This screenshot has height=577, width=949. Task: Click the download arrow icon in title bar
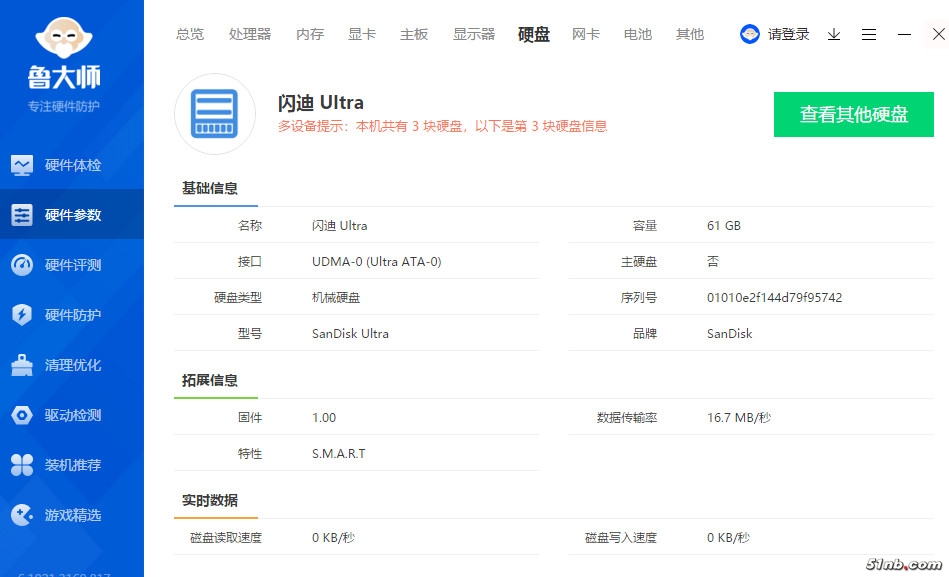pyautogui.click(x=834, y=34)
